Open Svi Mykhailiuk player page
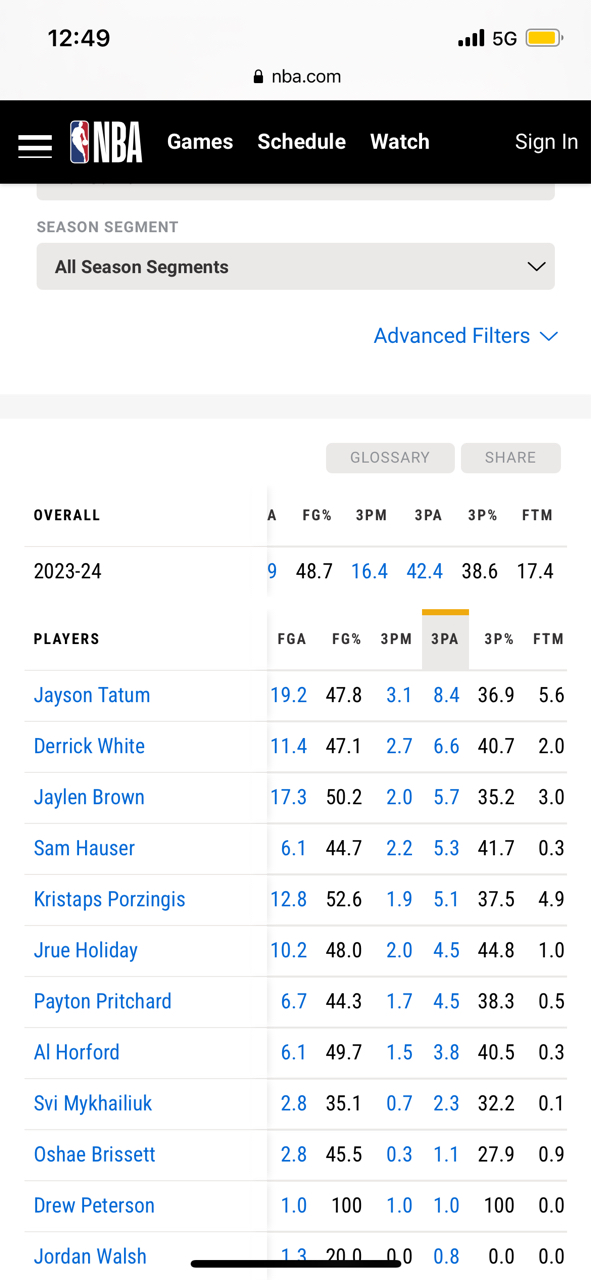Viewport: 591px width, 1280px height. pyautogui.click(x=93, y=1103)
